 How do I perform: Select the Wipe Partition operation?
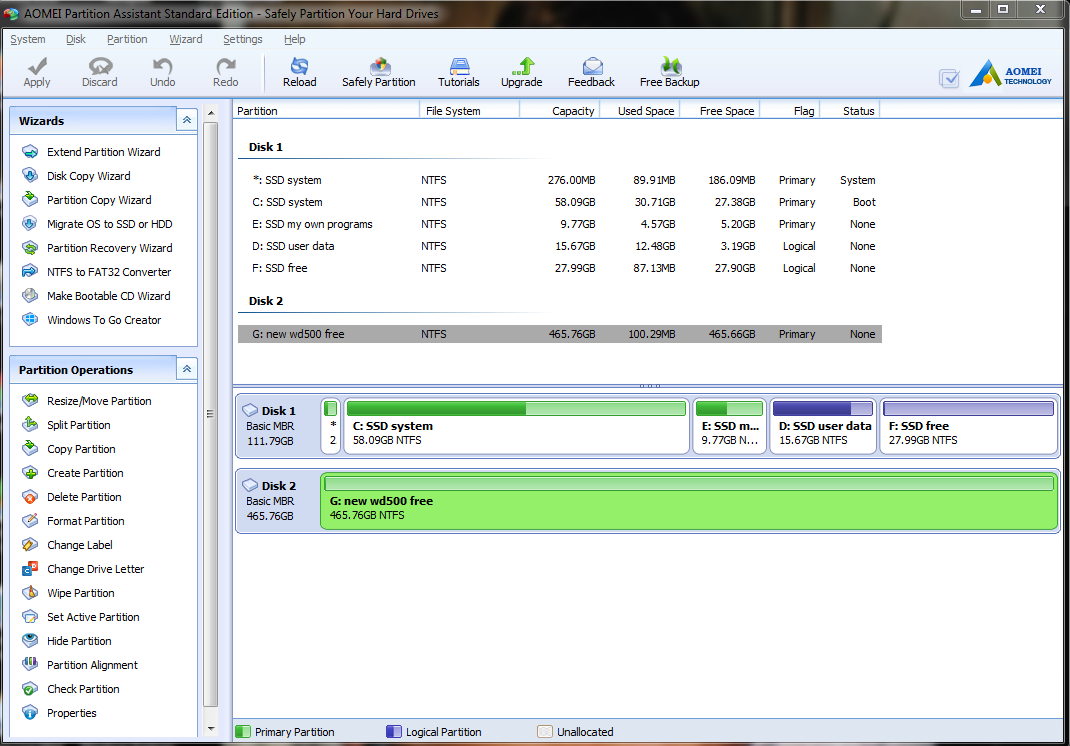79,592
